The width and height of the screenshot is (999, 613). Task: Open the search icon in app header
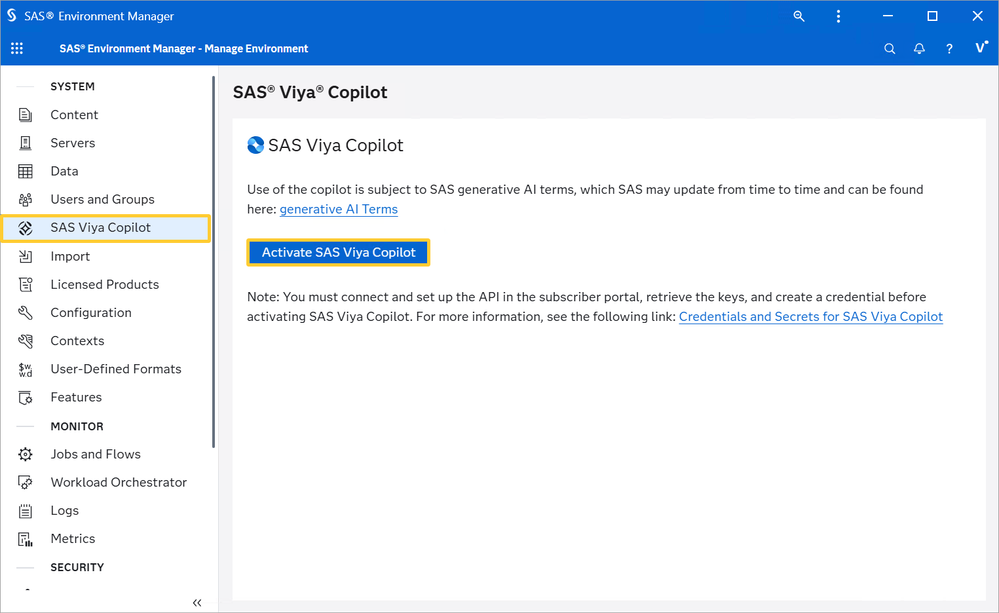tap(889, 48)
